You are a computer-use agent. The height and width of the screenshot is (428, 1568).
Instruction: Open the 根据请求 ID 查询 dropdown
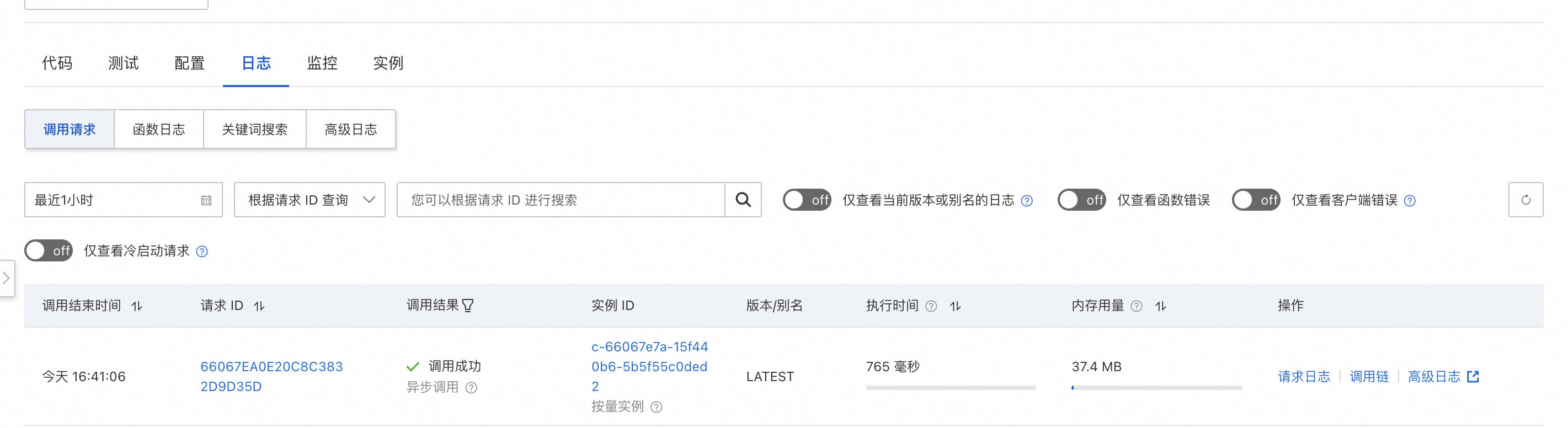coord(309,200)
